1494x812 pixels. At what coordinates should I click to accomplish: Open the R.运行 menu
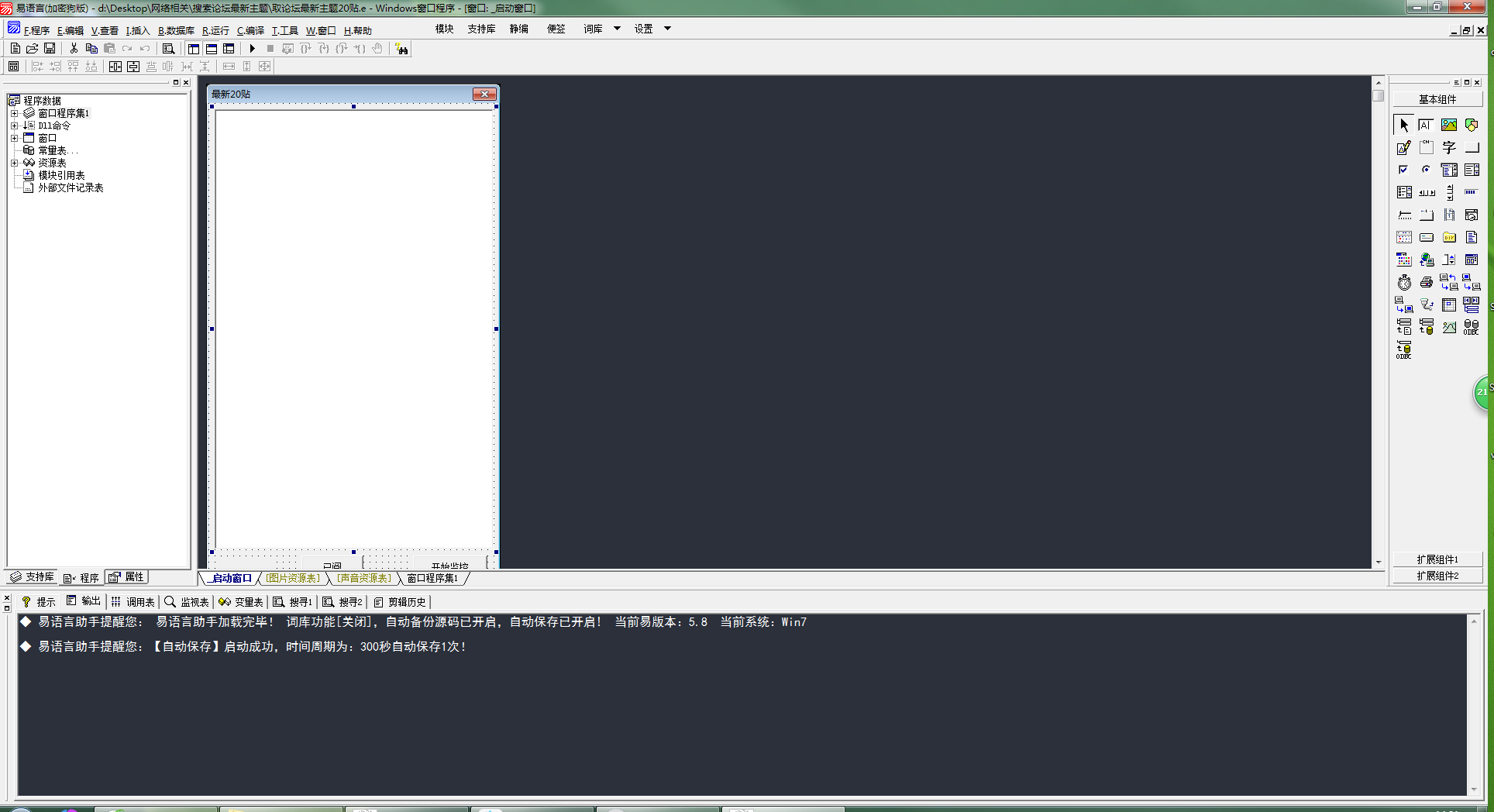215,31
